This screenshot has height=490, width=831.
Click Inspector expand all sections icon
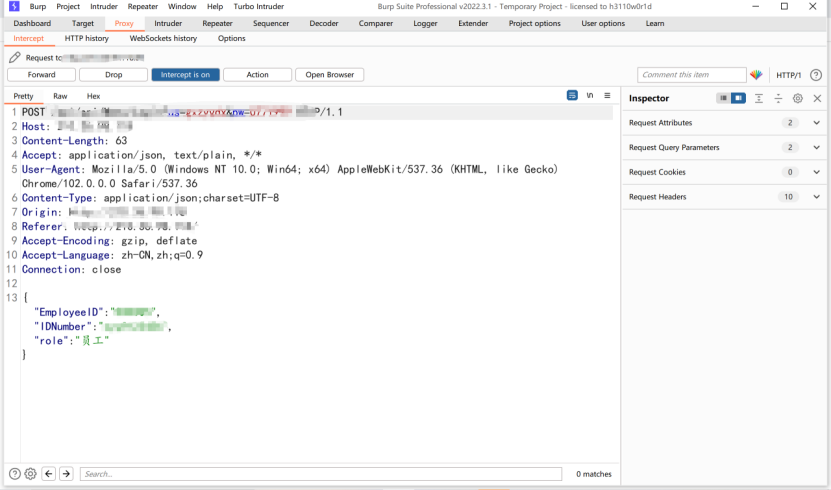(x=759, y=98)
